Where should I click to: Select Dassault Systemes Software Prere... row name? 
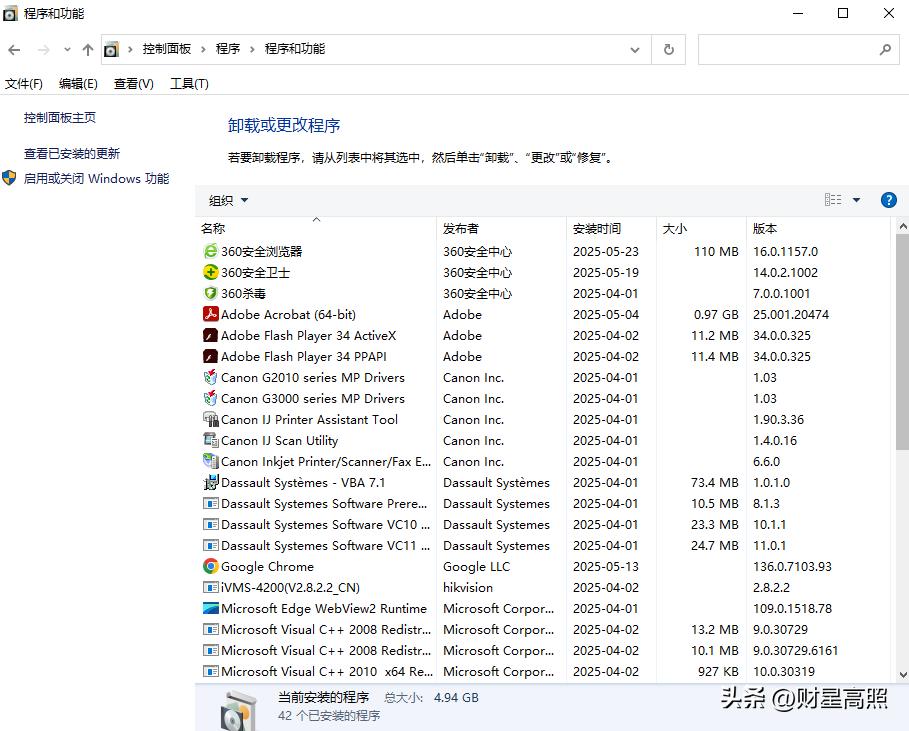point(324,504)
